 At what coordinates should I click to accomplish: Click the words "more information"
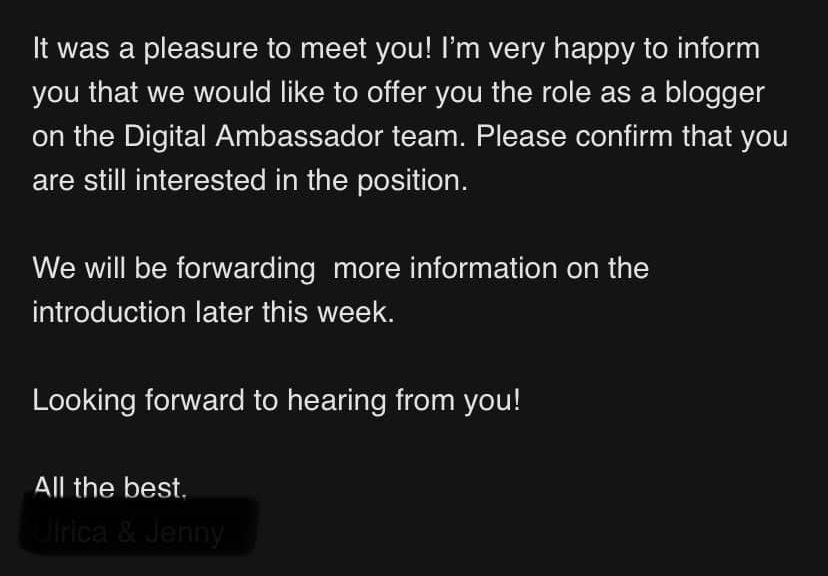click(x=445, y=268)
